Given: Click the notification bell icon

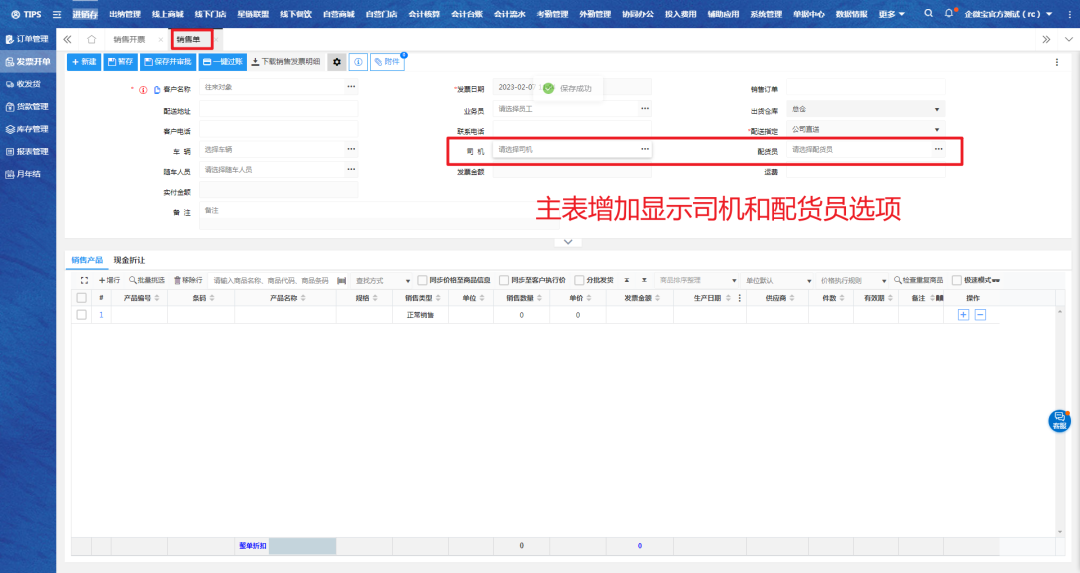Looking at the screenshot, I should pos(949,14).
